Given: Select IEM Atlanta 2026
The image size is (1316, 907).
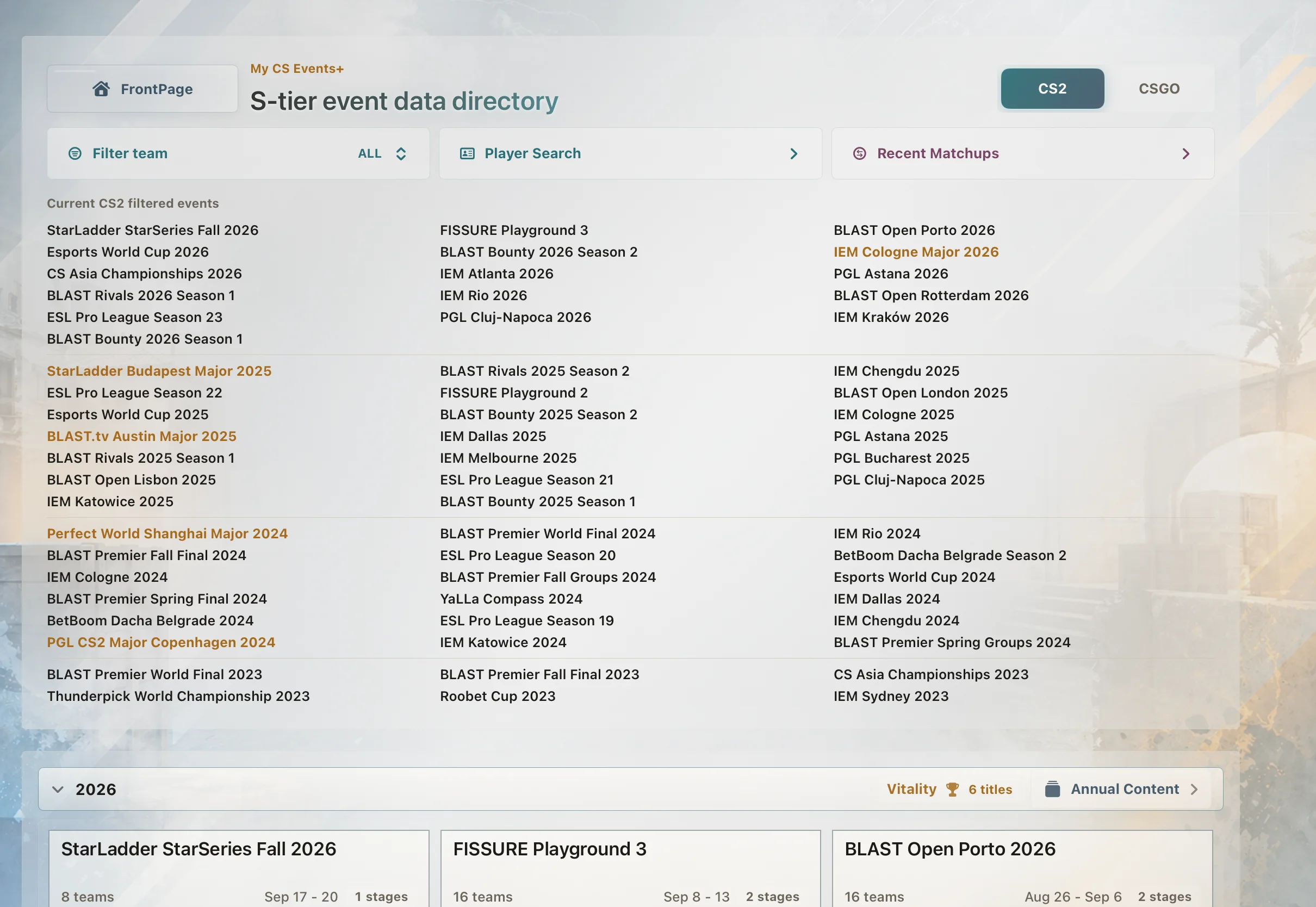Looking at the screenshot, I should pyautogui.click(x=496, y=274).
